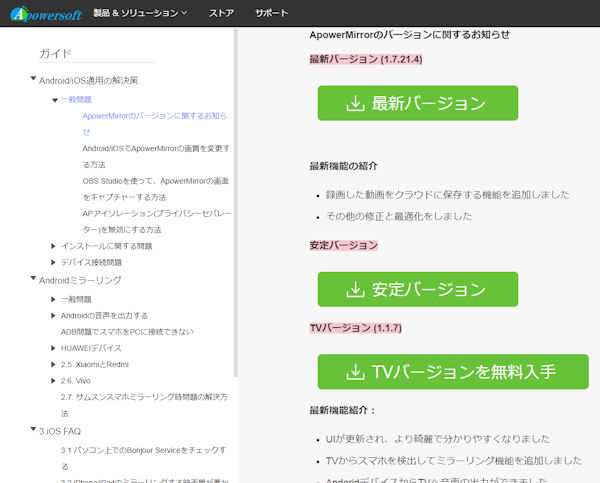Click TVバージョンを無料入手 button

(x=453, y=372)
